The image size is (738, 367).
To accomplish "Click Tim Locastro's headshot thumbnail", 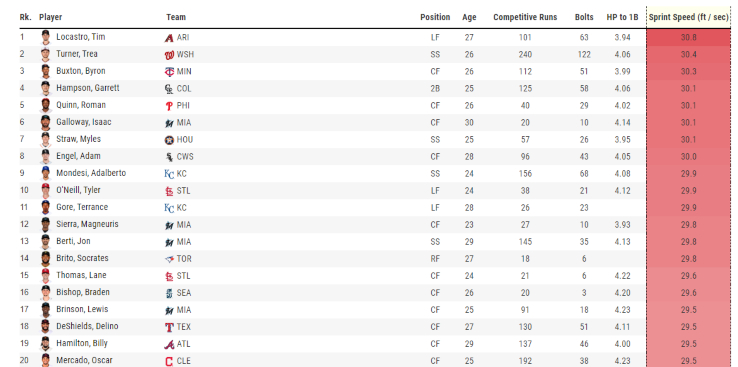I will pos(45,37).
